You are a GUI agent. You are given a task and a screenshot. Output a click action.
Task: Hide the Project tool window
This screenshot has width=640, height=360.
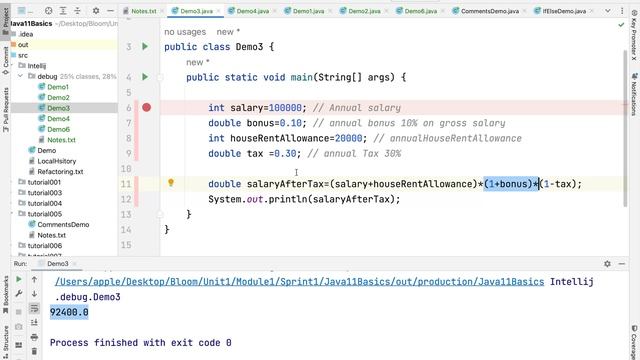tap(110, 11)
